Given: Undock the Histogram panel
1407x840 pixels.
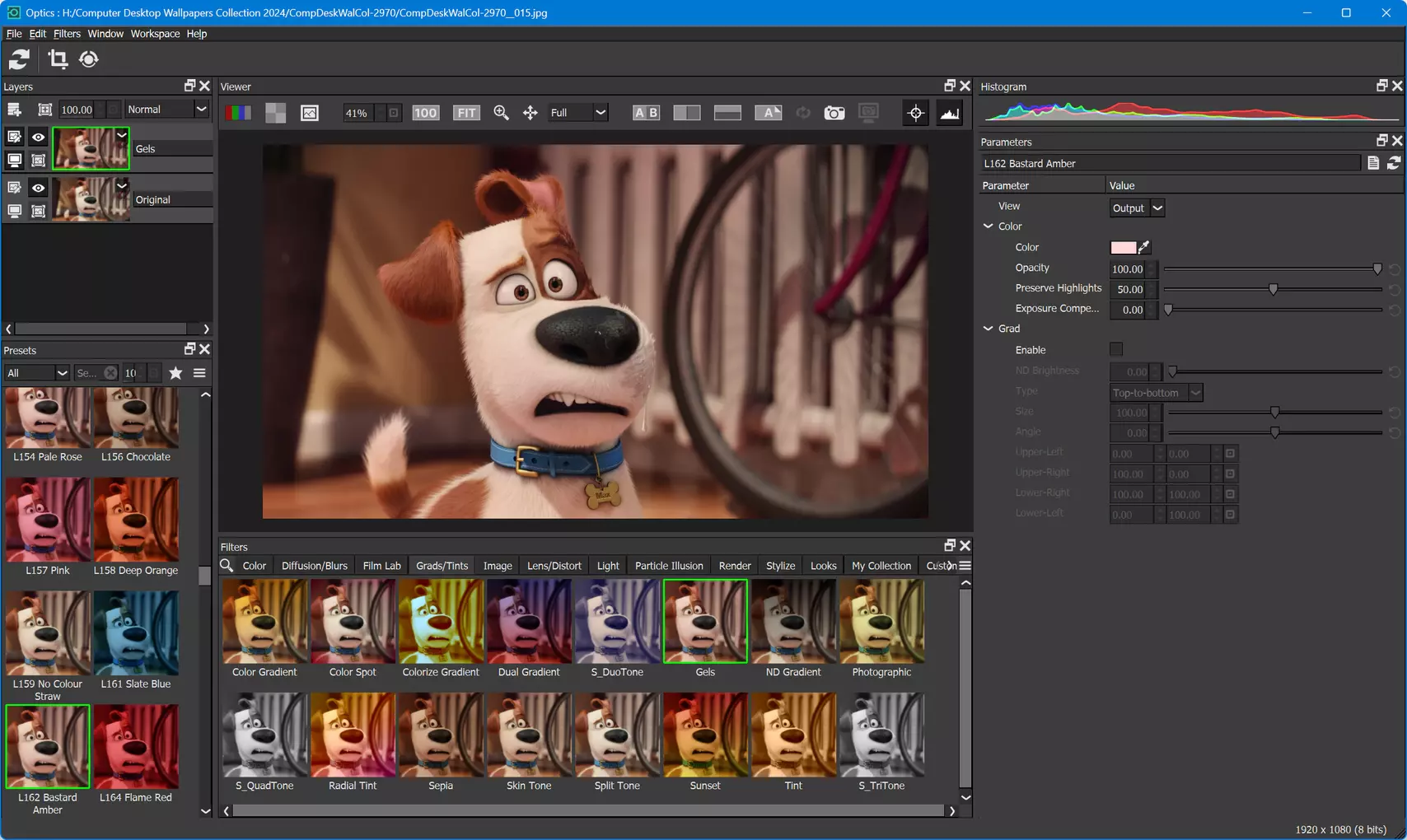Looking at the screenshot, I should pos(1382,86).
